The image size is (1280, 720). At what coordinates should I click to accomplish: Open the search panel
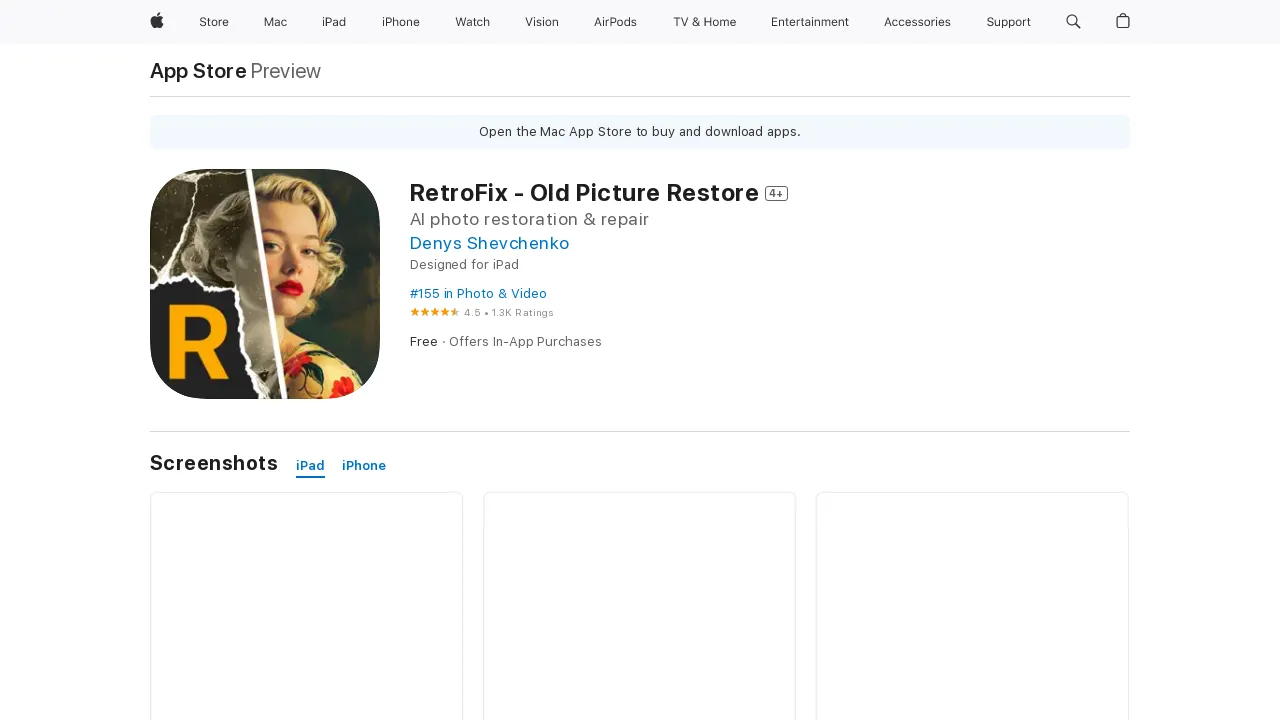tap(1072, 21)
